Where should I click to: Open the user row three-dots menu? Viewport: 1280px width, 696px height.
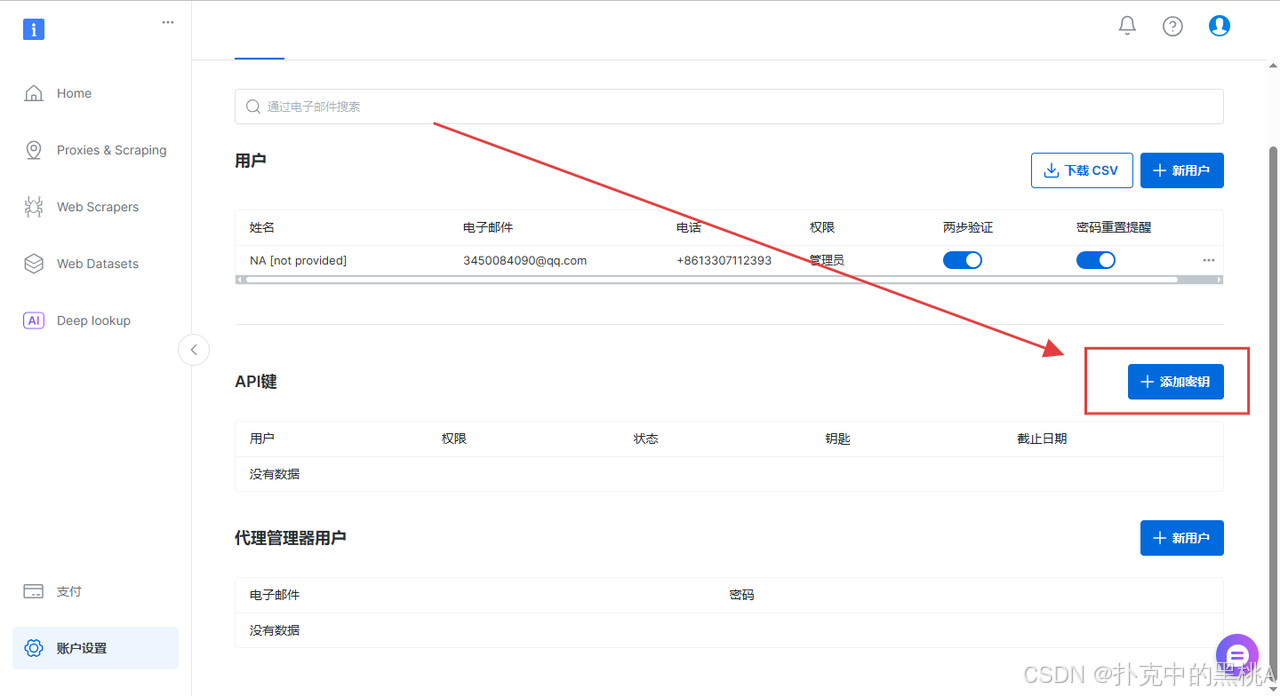click(1209, 260)
